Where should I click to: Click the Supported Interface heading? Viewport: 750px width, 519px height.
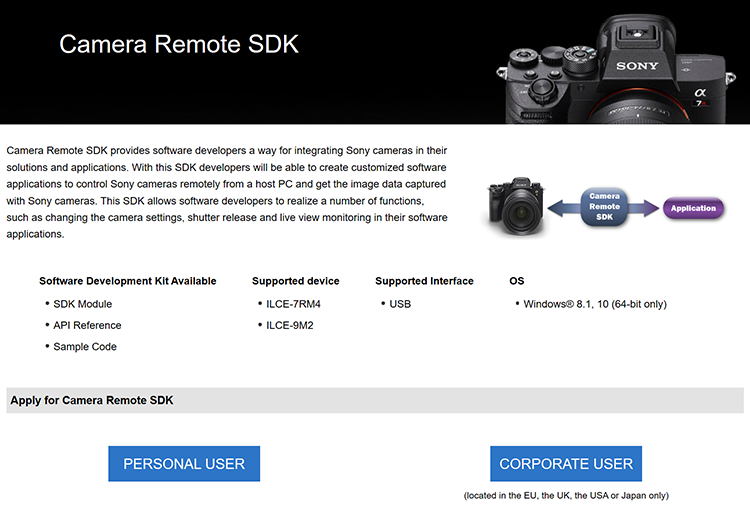pyautogui.click(x=424, y=281)
